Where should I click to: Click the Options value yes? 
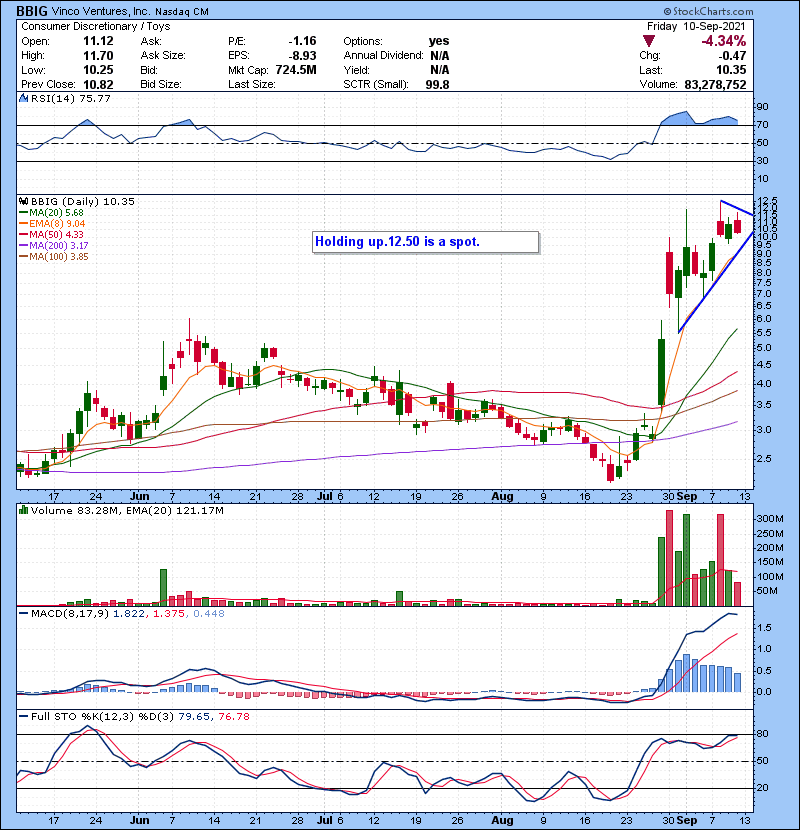pyautogui.click(x=439, y=41)
